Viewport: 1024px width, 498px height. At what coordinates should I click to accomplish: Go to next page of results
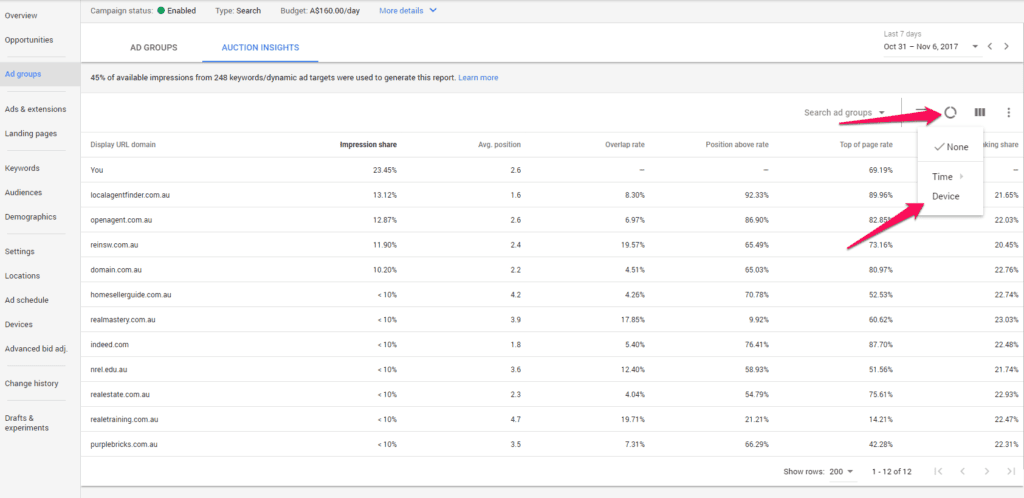[x=987, y=471]
